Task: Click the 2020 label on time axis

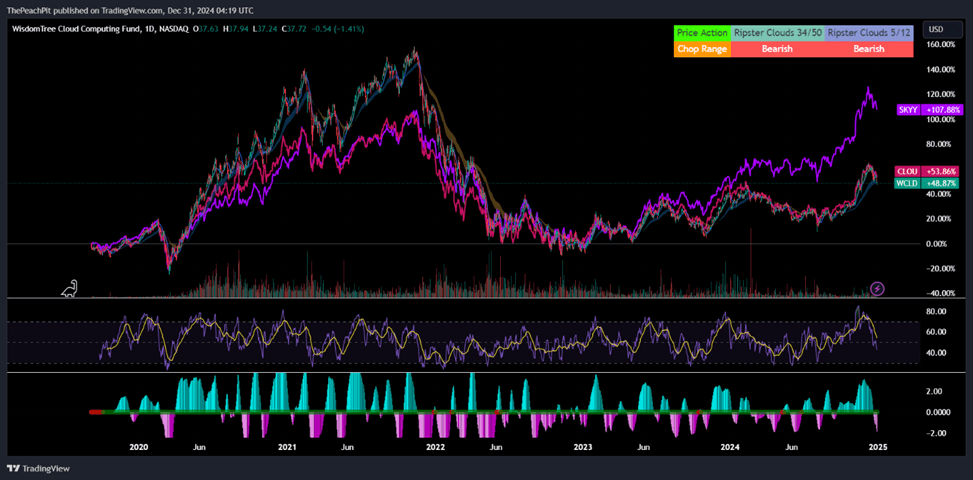Action: [x=139, y=448]
